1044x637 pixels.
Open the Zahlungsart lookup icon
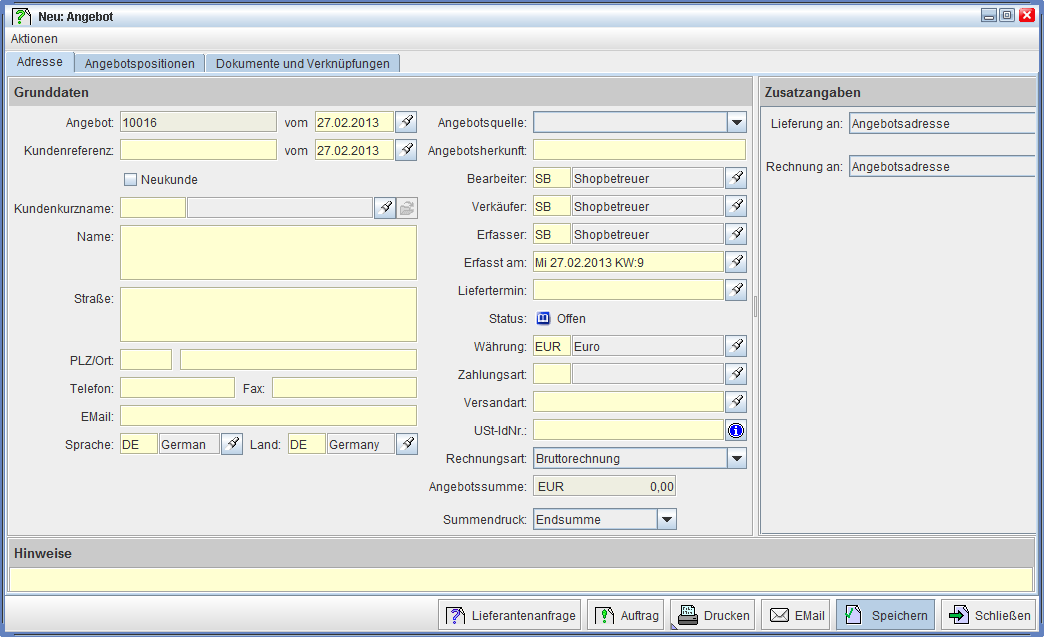tap(736, 374)
